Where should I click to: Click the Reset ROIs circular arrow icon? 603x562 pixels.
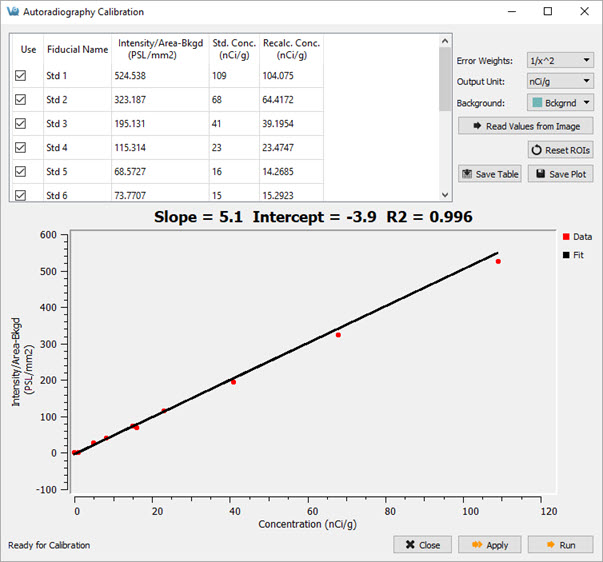[x=539, y=150]
